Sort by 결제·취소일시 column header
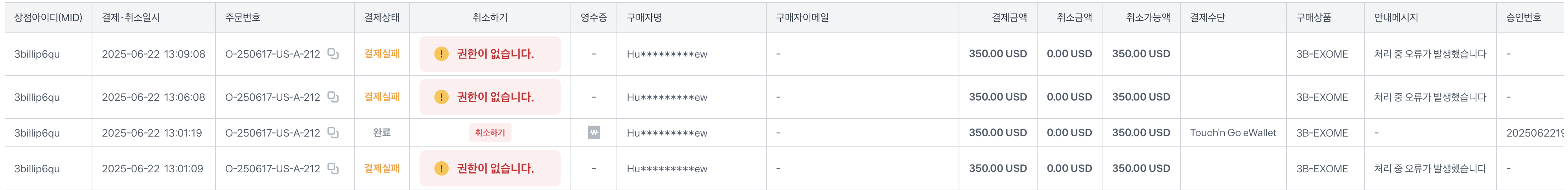1568x190 pixels. [131, 18]
